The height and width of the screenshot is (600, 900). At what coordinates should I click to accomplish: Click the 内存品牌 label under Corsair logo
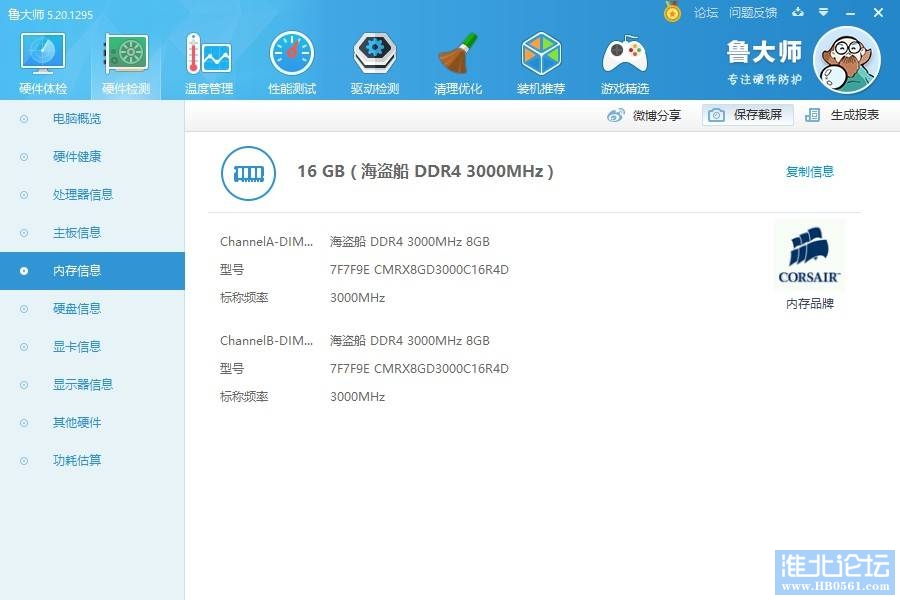tap(809, 304)
